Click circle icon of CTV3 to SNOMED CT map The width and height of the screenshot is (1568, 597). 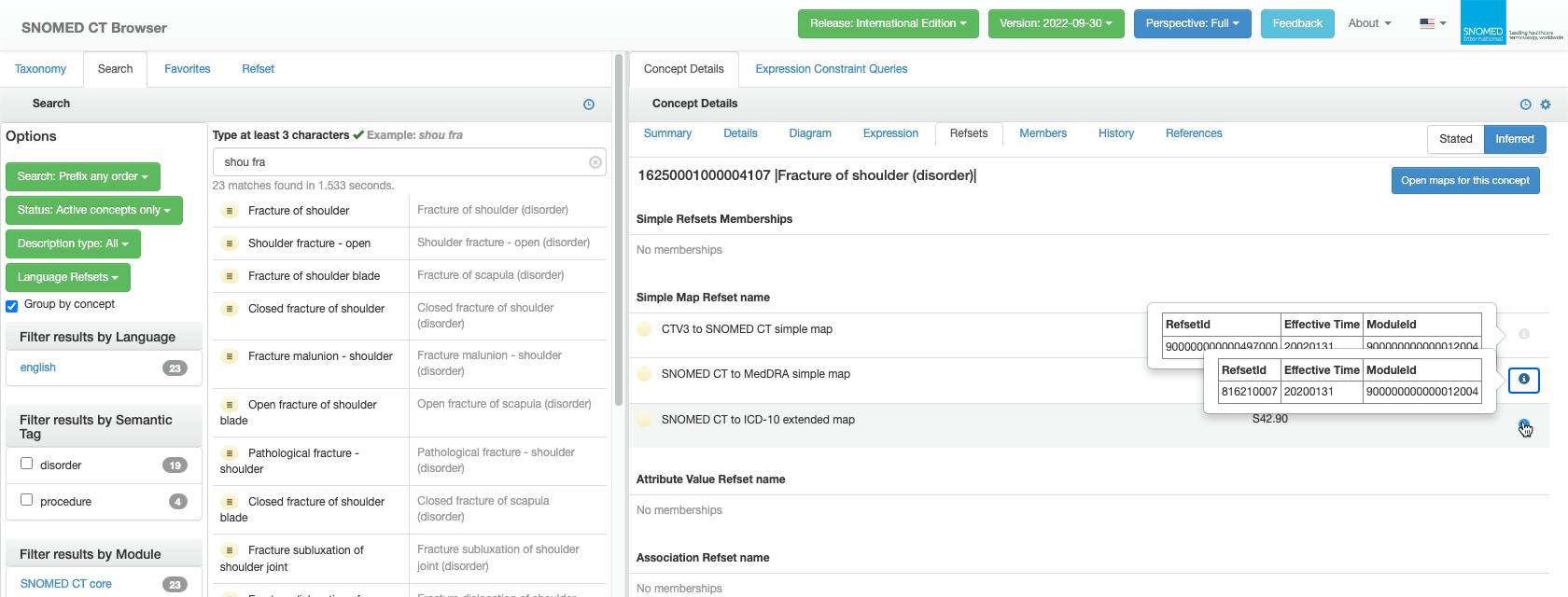pos(644,329)
